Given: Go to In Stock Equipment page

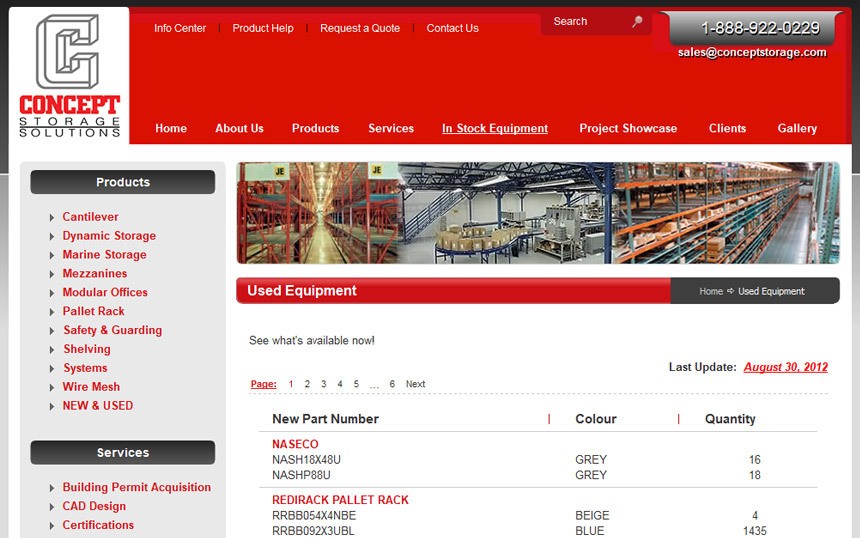Looking at the screenshot, I should (x=495, y=128).
